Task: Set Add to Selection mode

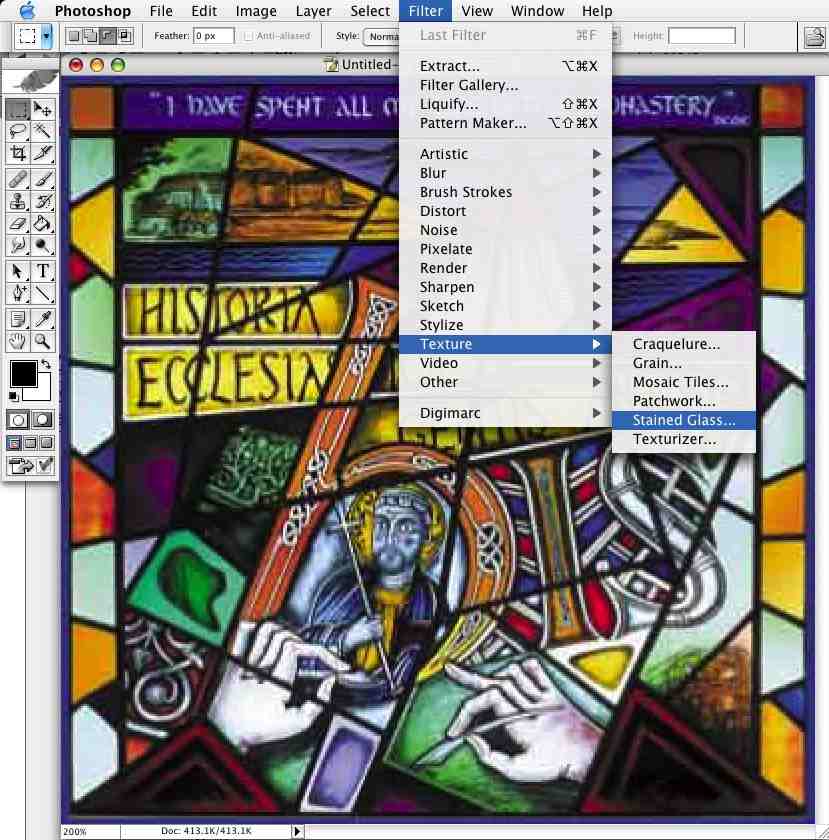Action: pos(91,36)
